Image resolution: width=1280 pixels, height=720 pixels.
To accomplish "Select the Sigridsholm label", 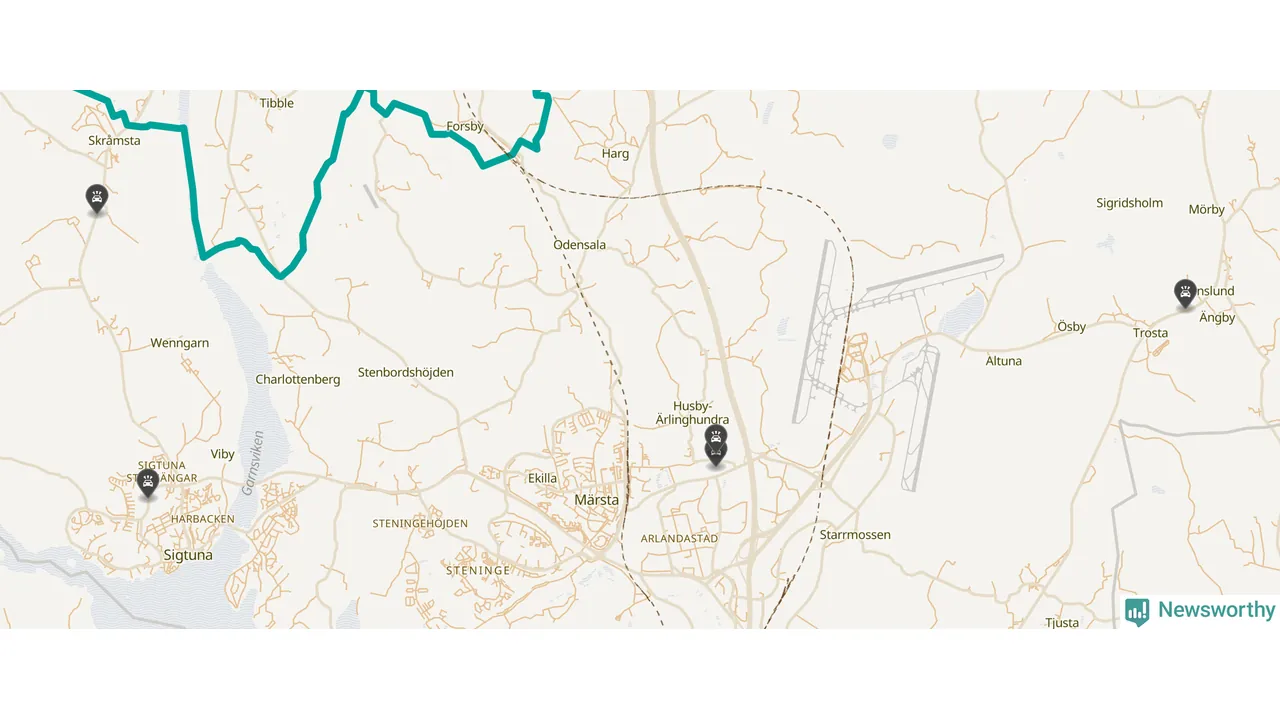I will [x=1130, y=203].
